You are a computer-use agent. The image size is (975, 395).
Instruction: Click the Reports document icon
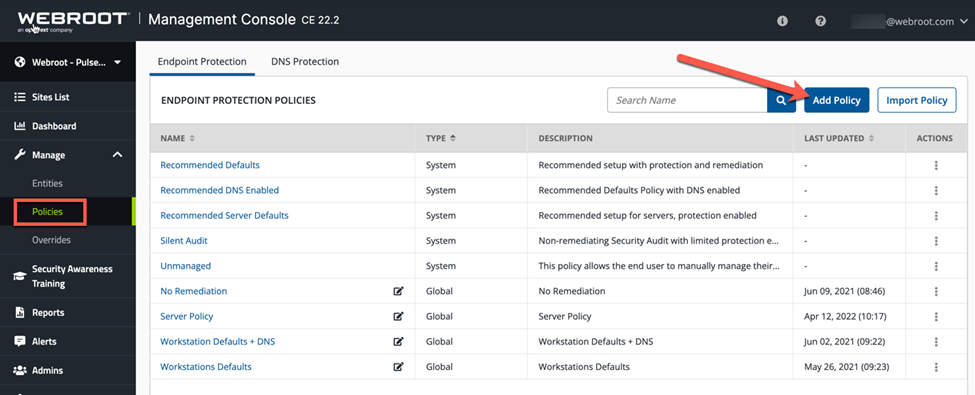19,312
